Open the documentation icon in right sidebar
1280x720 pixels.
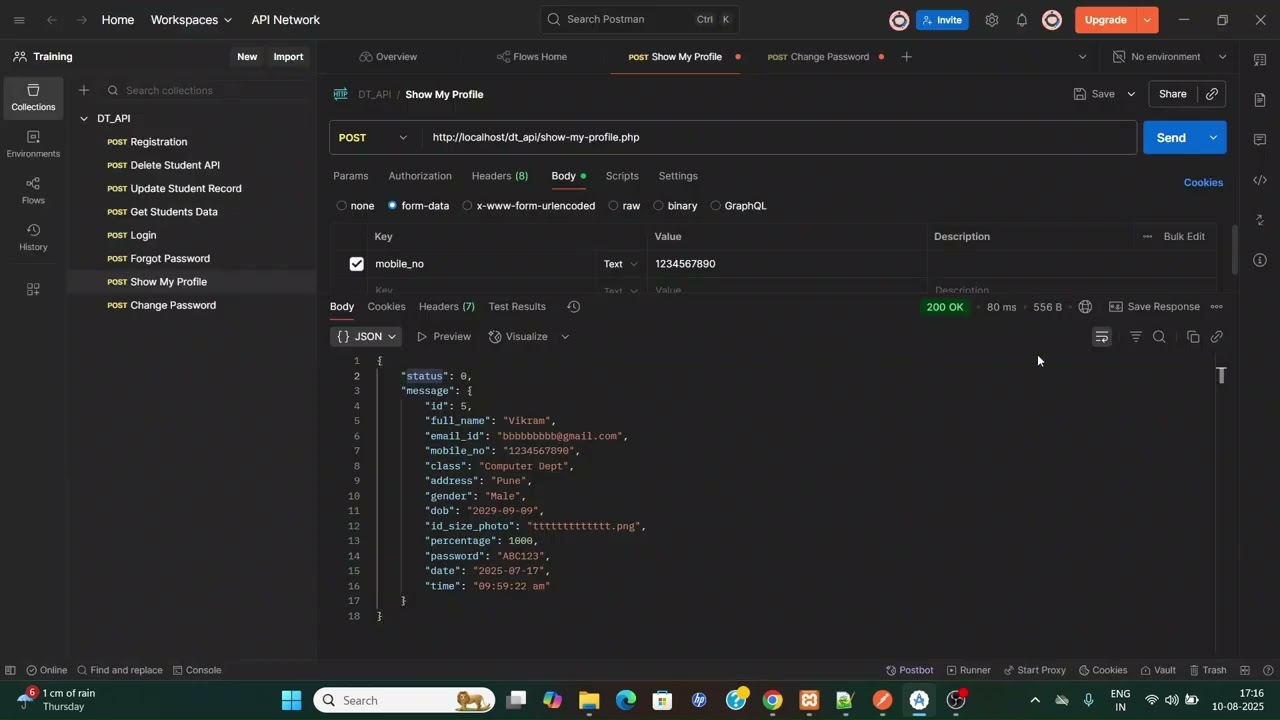click(x=1260, y=100)
